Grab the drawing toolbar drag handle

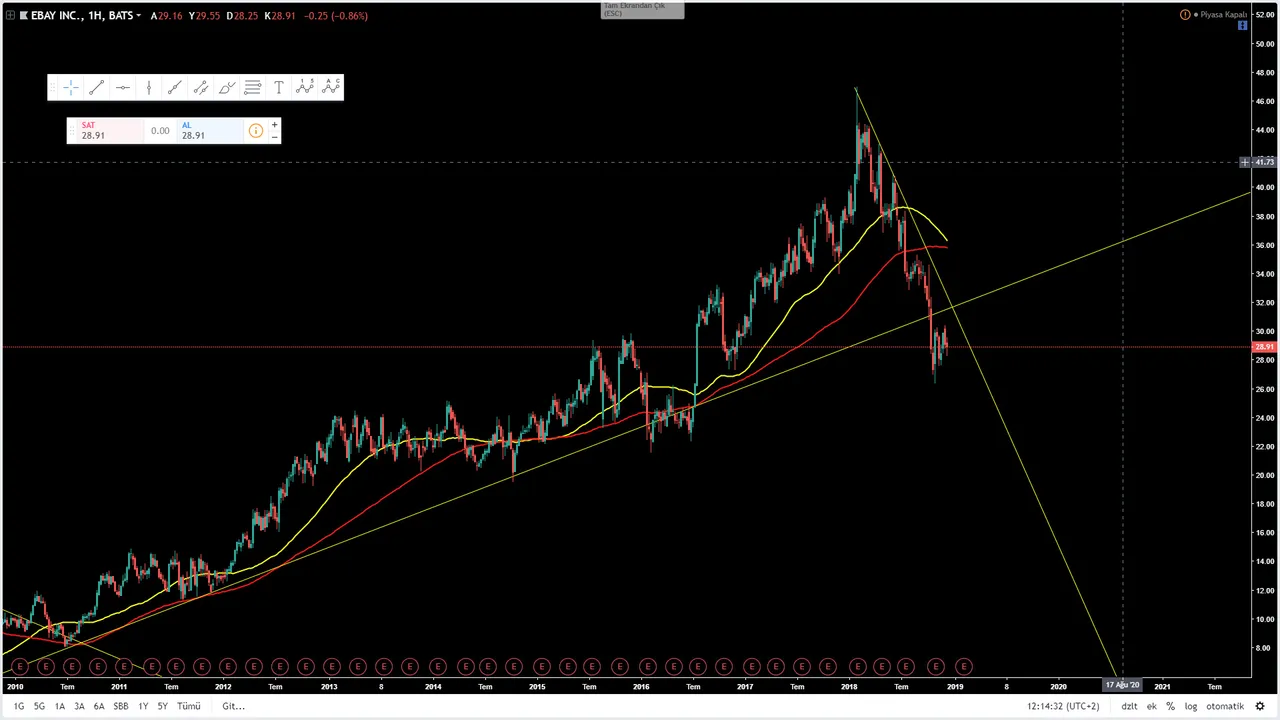(53, 88)
